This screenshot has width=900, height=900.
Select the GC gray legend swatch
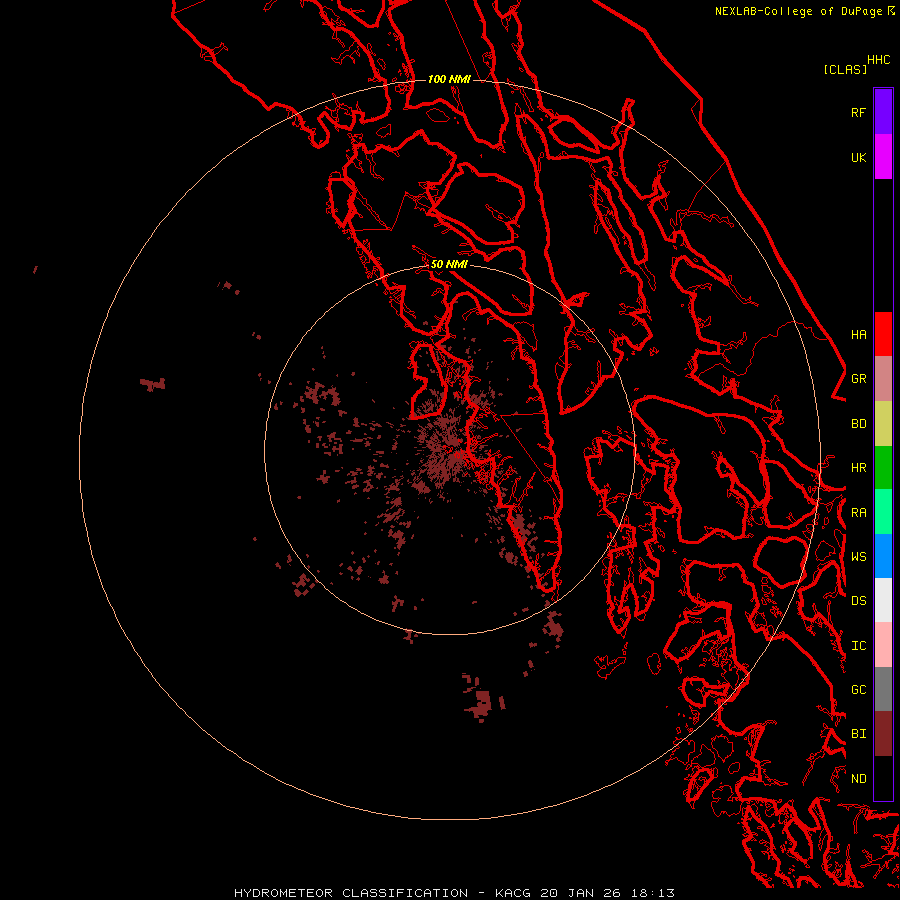[x=883, y=689]
